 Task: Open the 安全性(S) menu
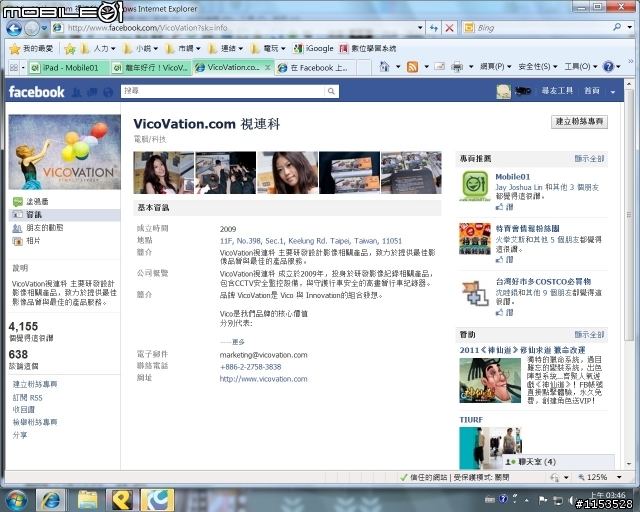(x=538, y=67)
